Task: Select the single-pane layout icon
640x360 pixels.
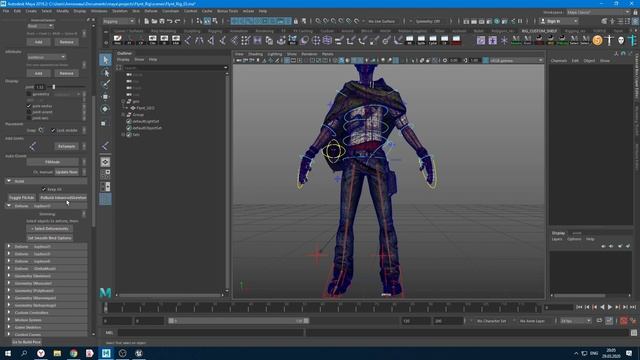Action: tap(105, 162)
